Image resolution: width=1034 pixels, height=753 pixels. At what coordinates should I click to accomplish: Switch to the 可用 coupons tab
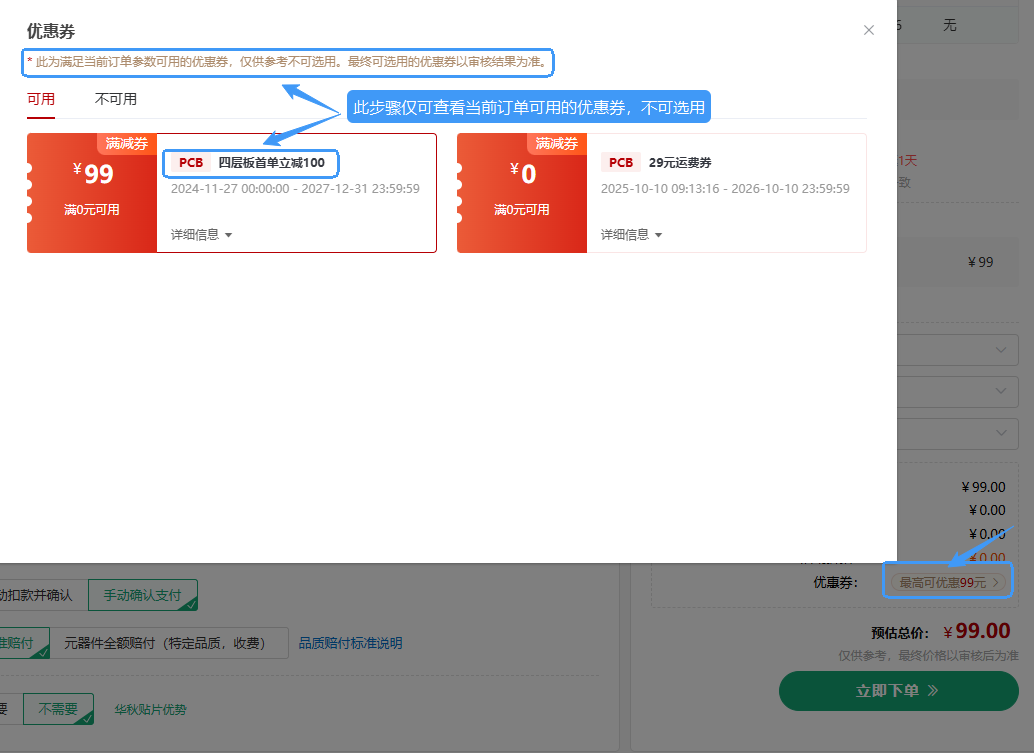[x=41, y=99]
